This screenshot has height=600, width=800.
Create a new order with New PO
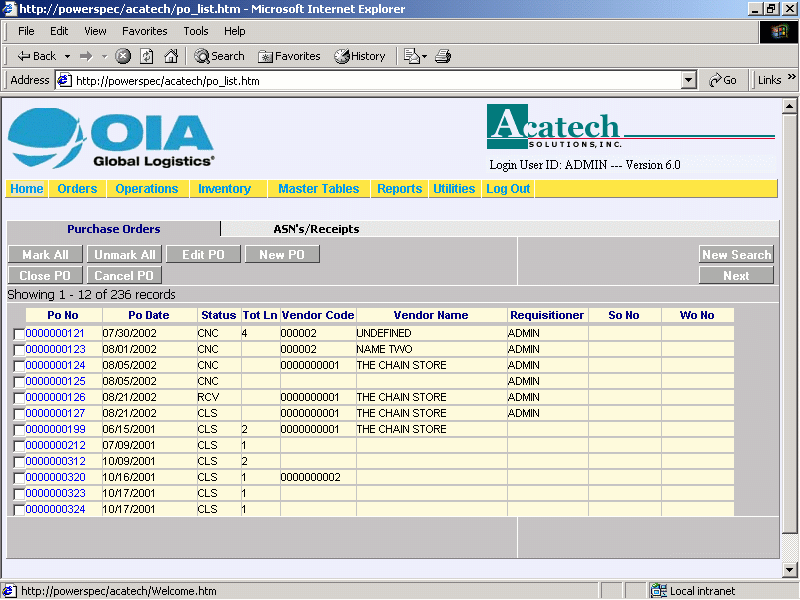[x=282, y=254]
